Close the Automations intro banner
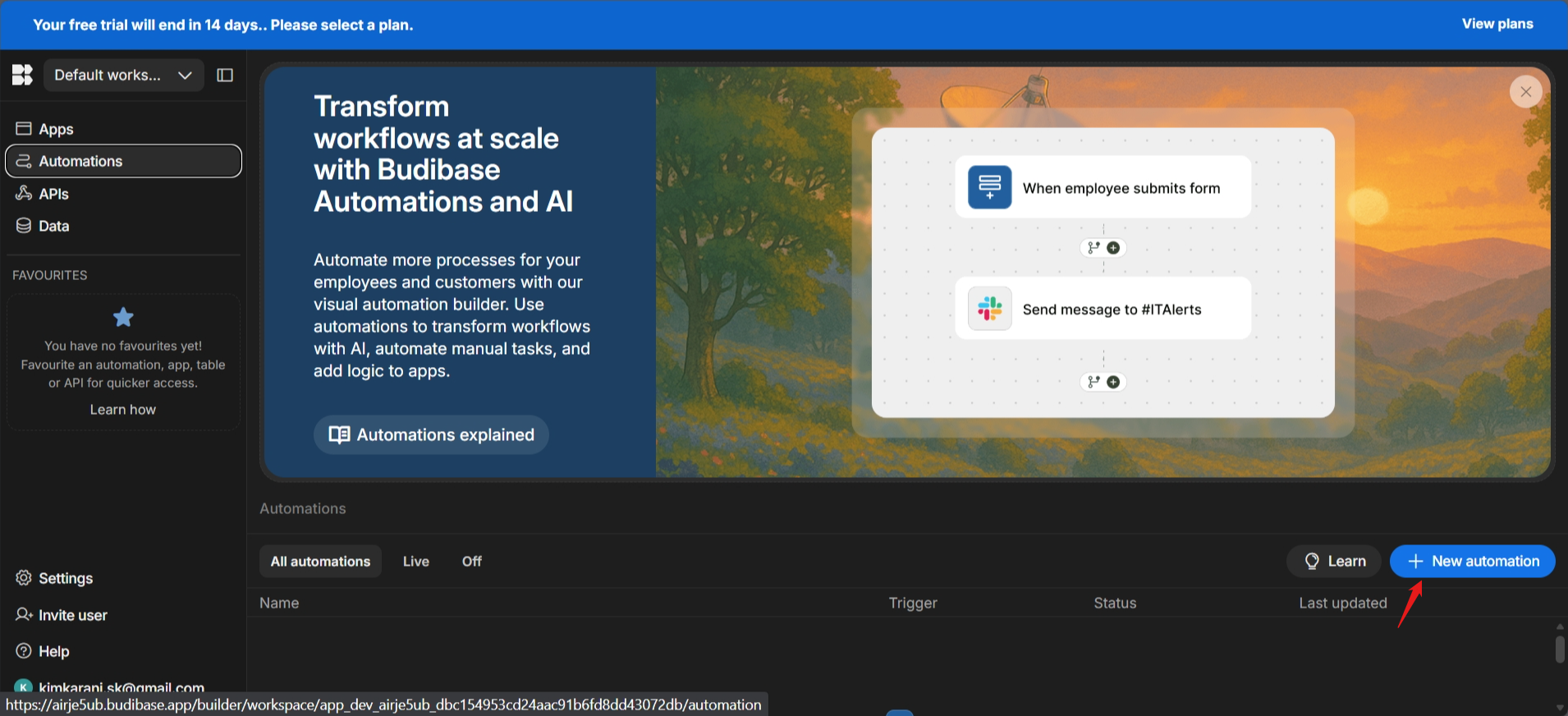 pyautogui.click(x=1526, y=91)
